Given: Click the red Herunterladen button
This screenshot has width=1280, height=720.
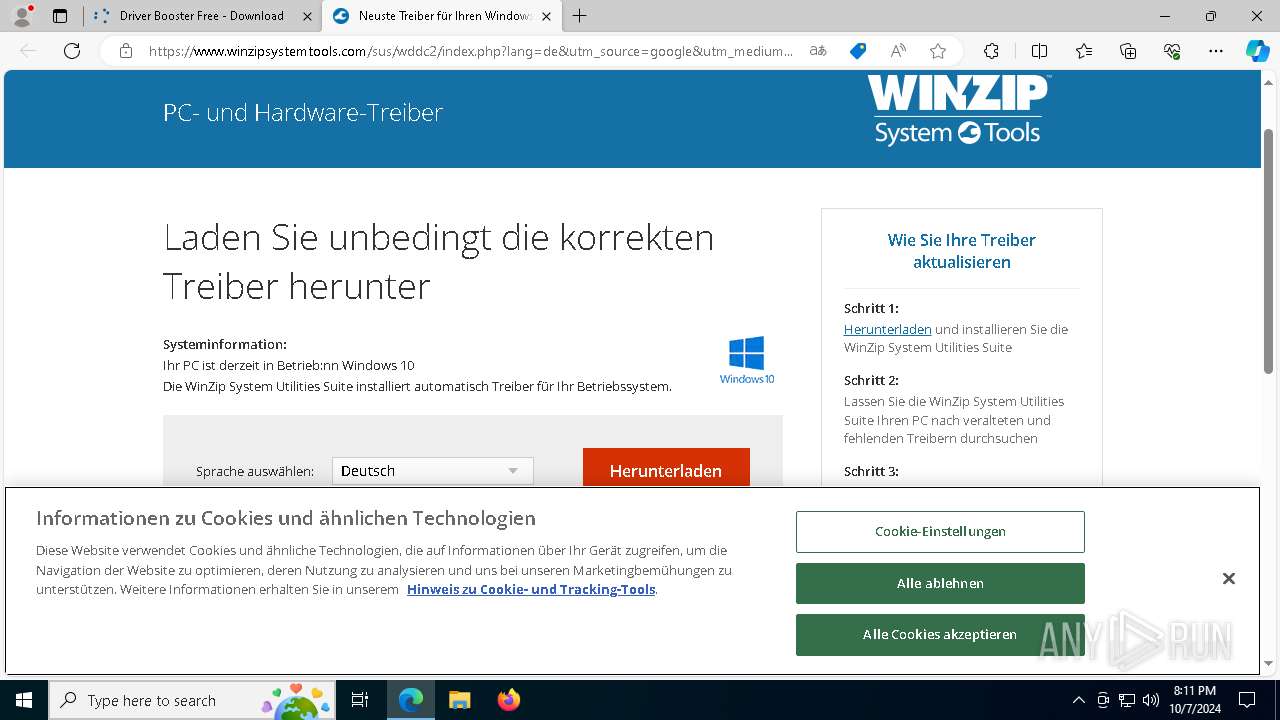Looking at the screenshot, I should click(666, 468).
